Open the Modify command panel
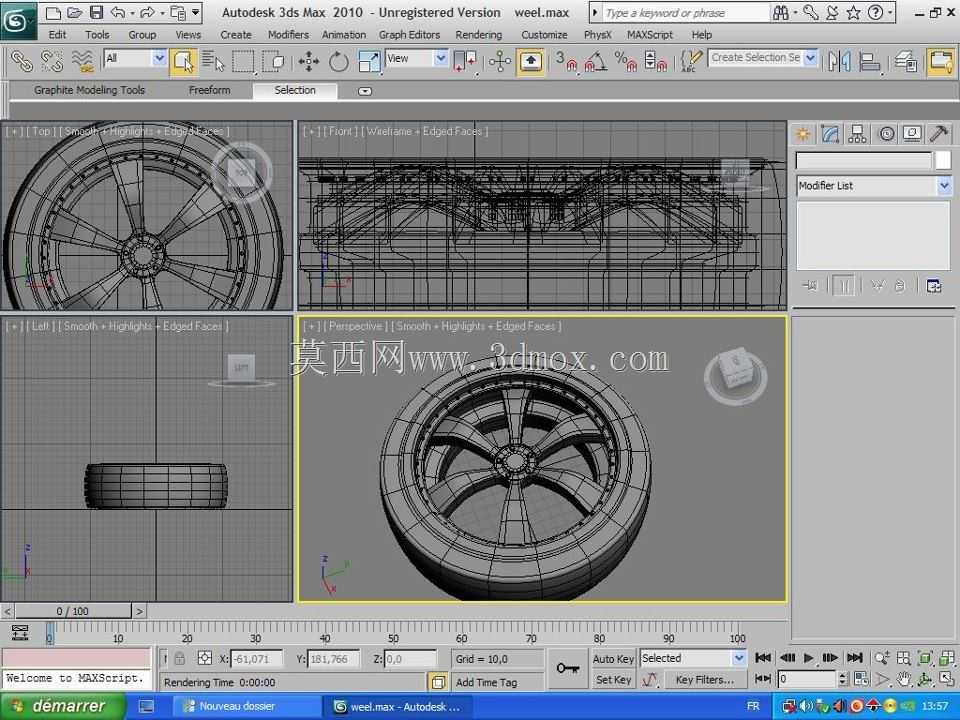This screenshot has height=720, width=960. coord(830,134)
